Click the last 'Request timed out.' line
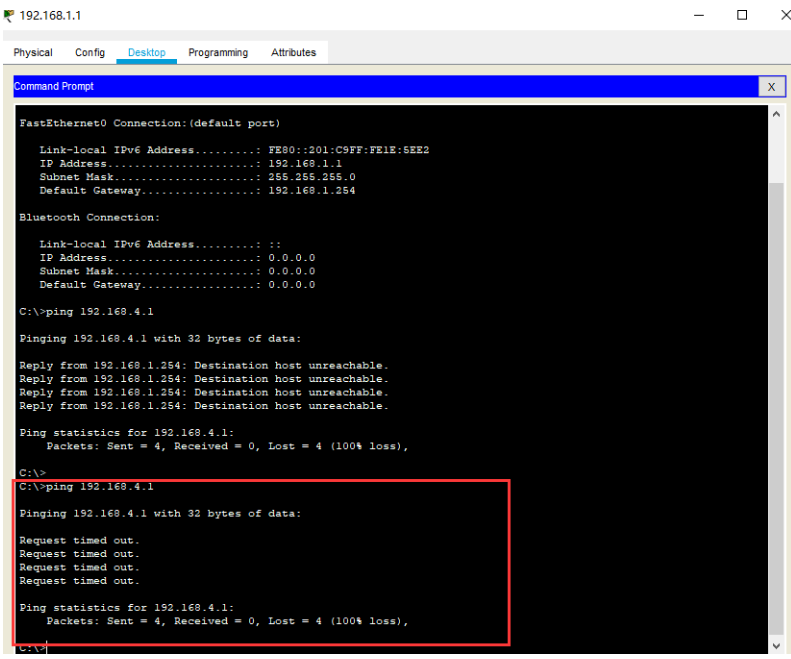 [79, 581]
